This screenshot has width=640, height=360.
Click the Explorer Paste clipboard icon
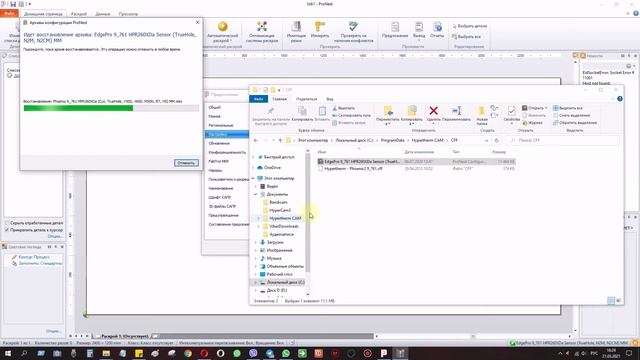[x=322, y=111]
